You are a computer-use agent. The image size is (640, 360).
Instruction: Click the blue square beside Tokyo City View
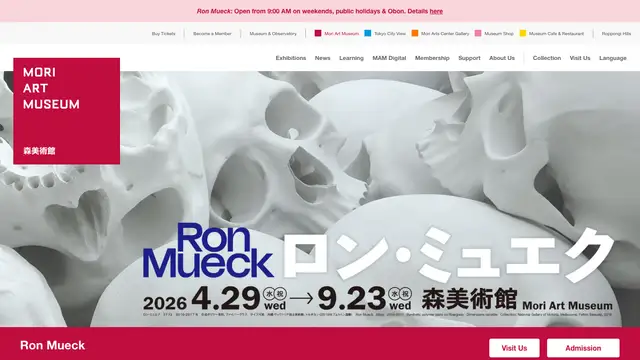(x=368, y=33)
